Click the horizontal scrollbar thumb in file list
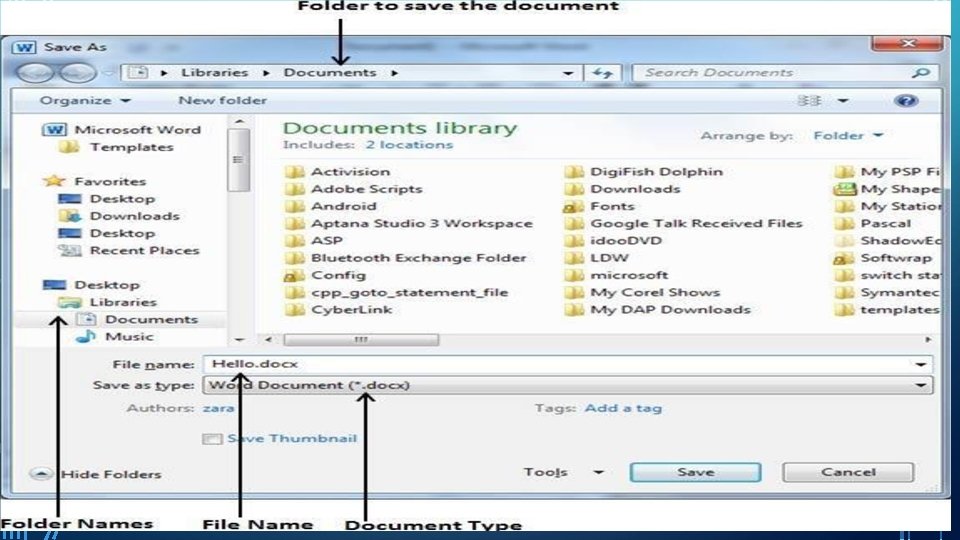 point(361,339)
